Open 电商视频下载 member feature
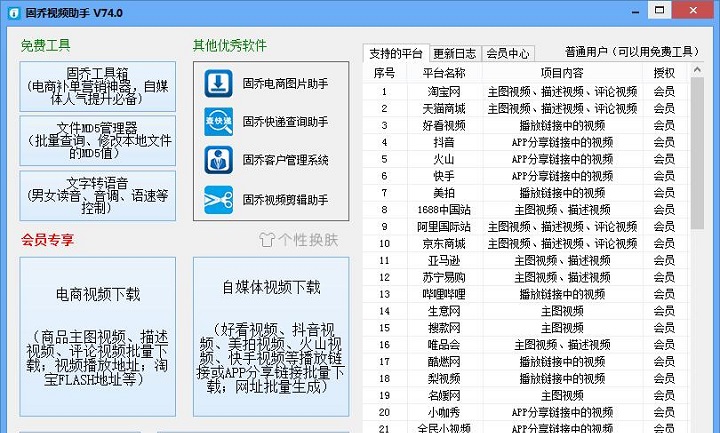 97,337
